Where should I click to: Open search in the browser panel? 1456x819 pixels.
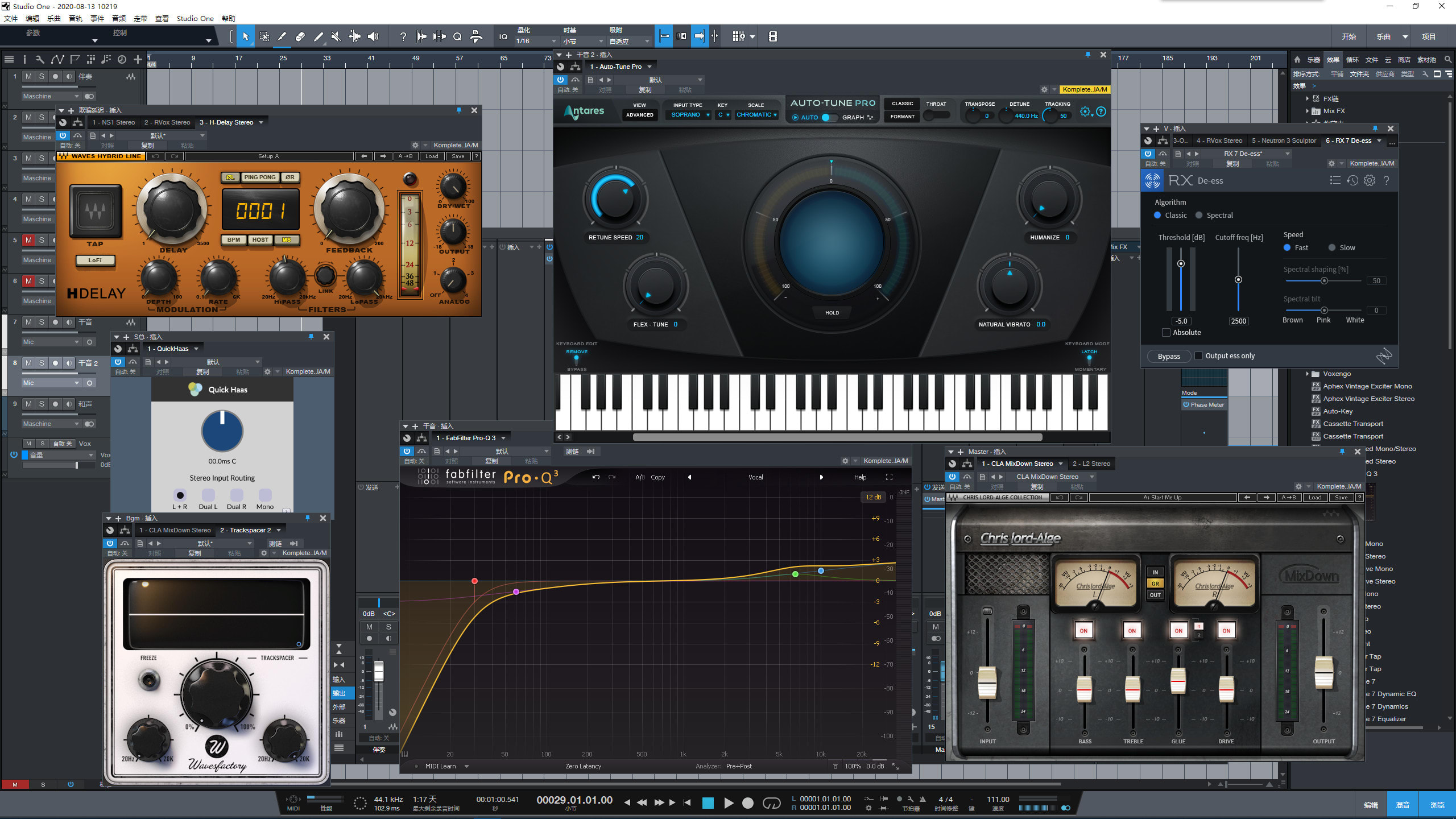[x=1448, y=59]
